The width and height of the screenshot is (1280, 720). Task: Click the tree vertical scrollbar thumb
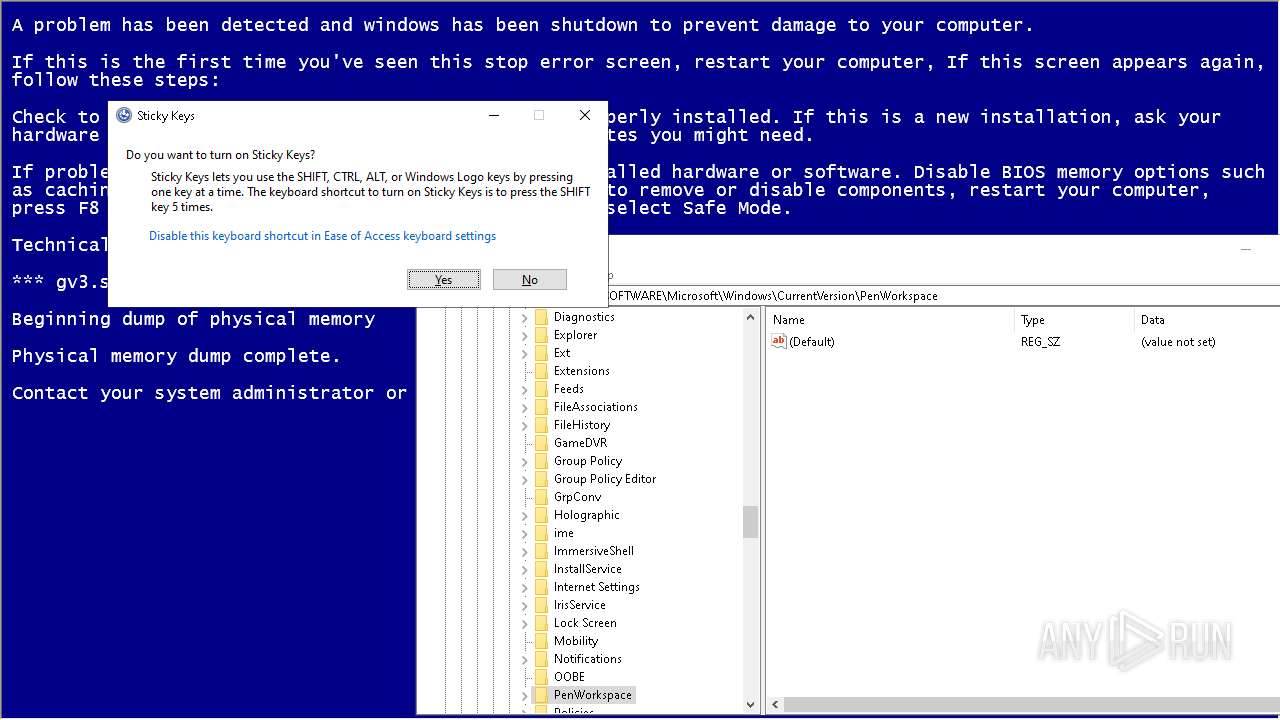750,522
